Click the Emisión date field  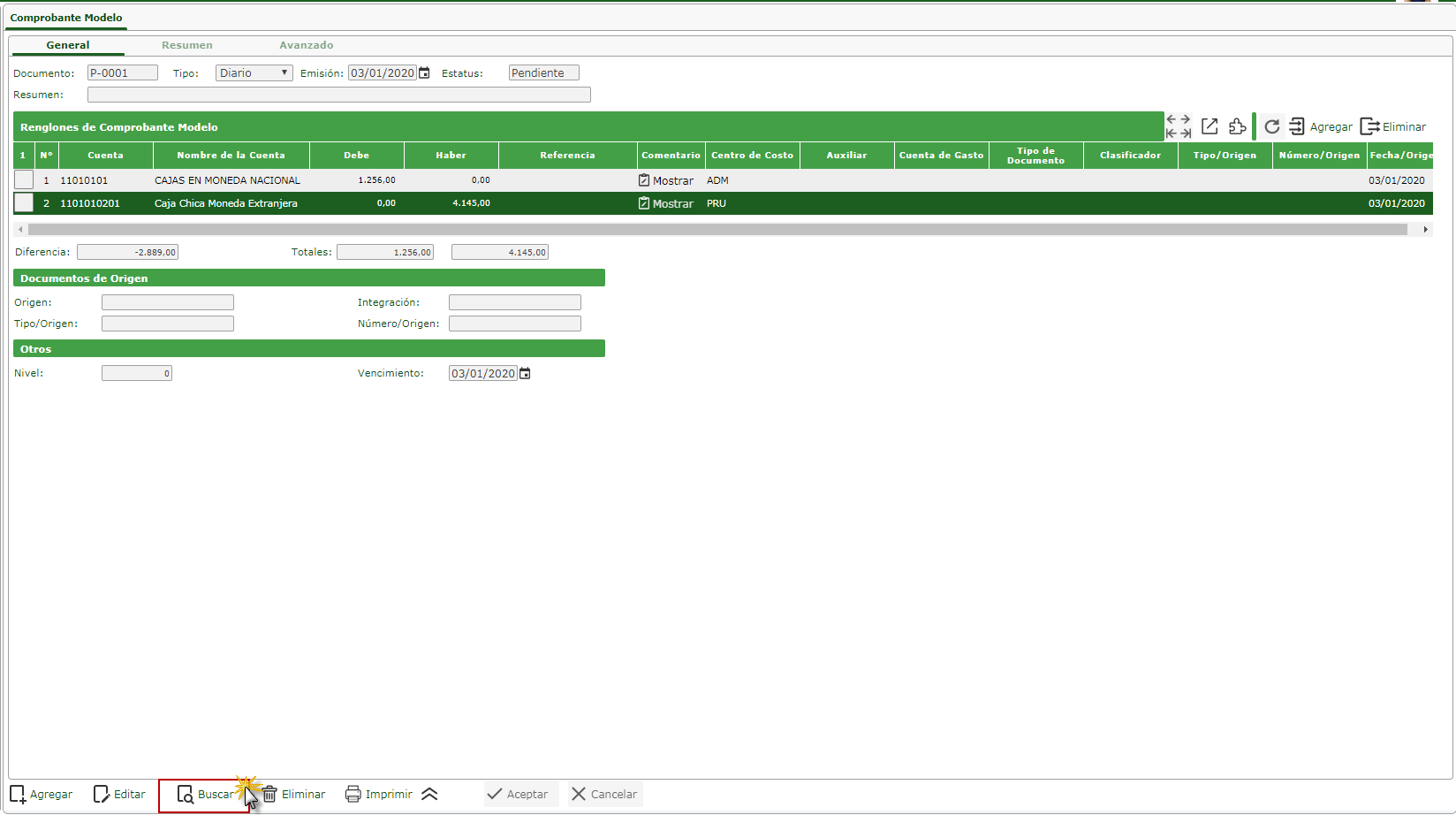383,72
